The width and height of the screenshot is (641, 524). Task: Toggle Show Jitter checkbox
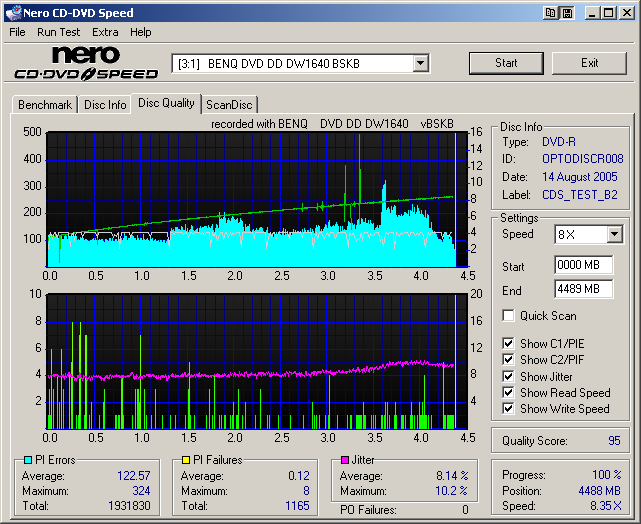[x=509, y=377]
